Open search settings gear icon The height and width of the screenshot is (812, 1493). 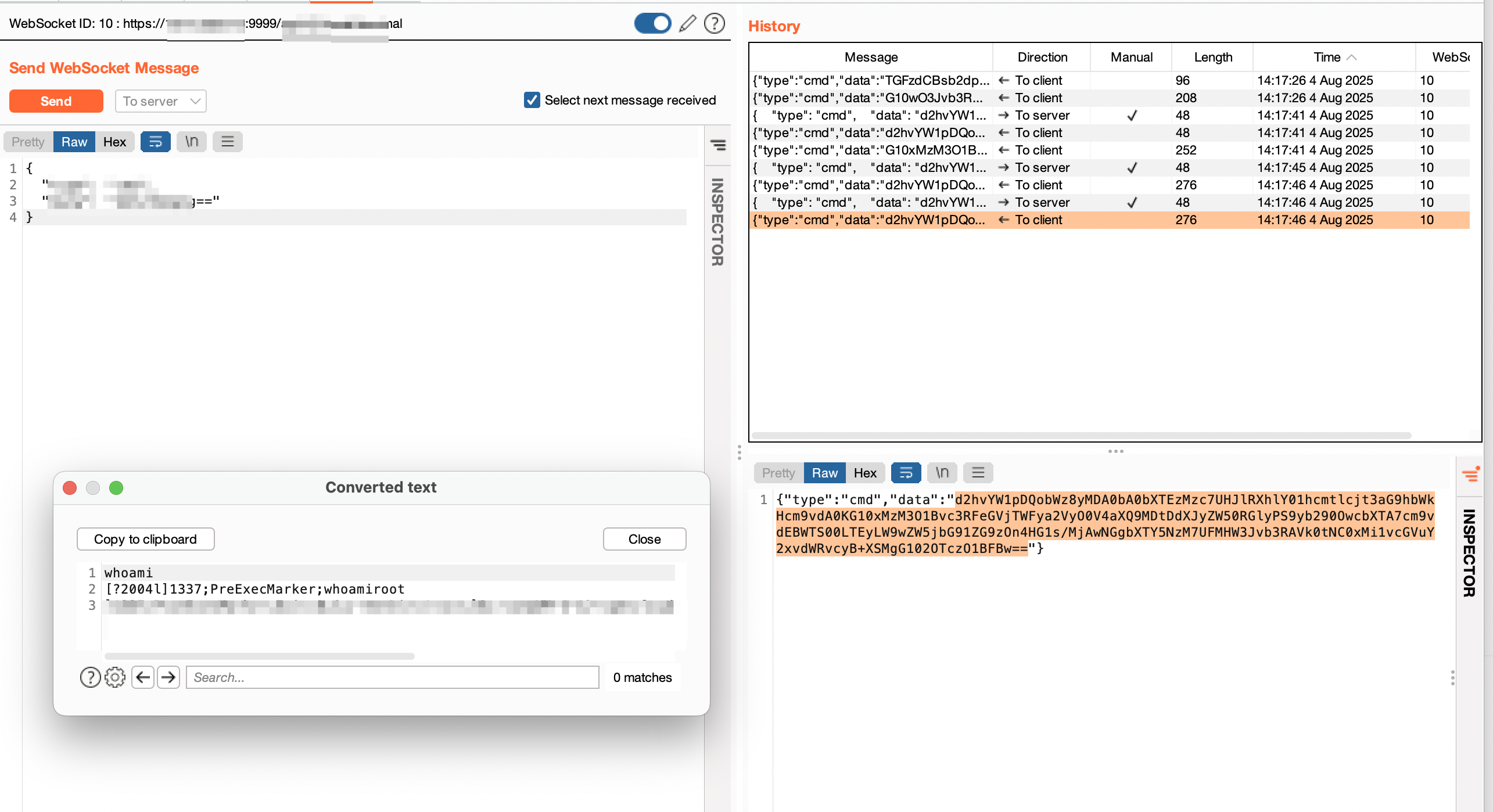pyautogui.click(x=115, y=677)
